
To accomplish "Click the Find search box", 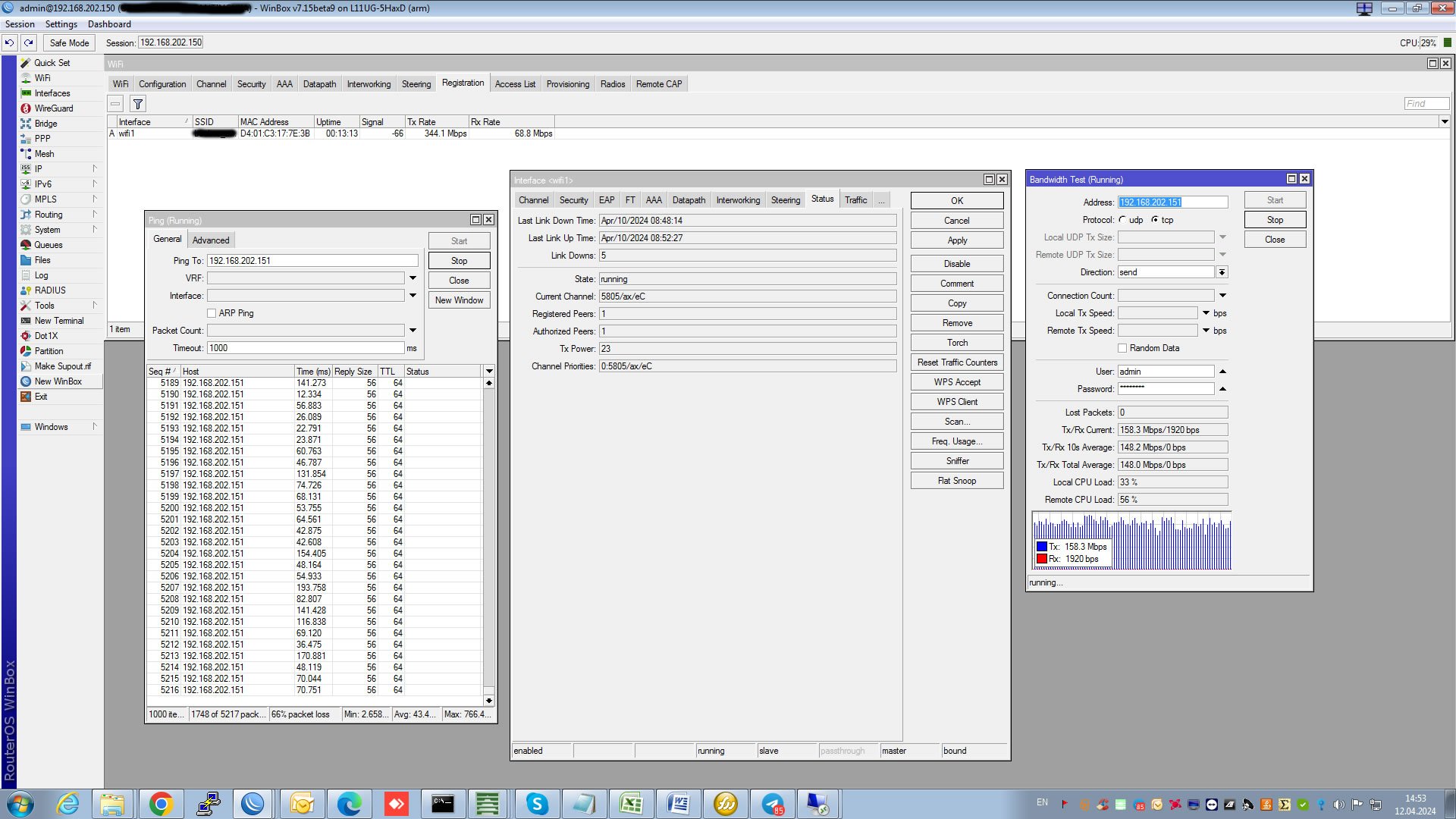I will click(x=1426, y=104).
